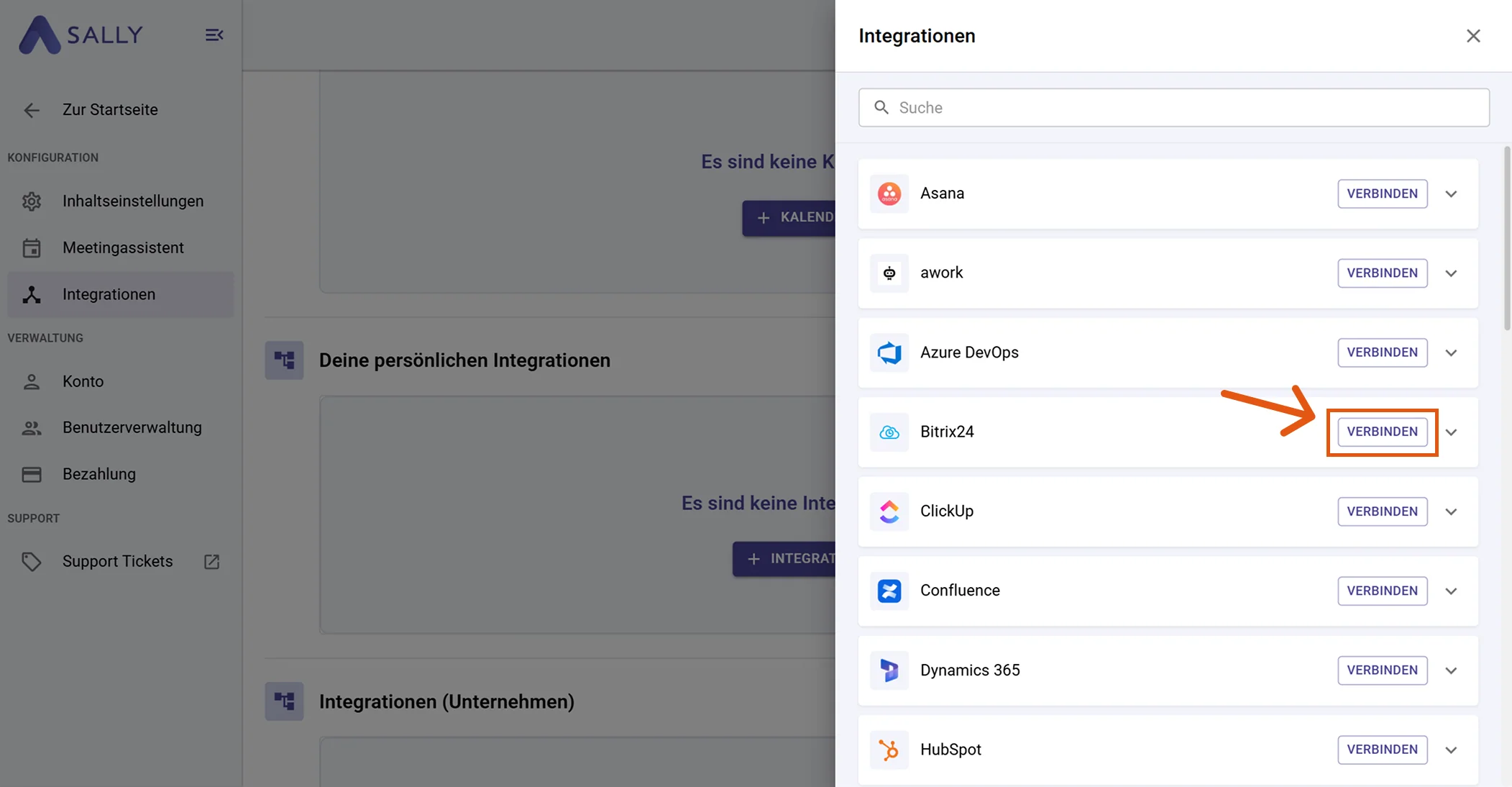This screenshot has width=1512, height=787.
Task: Click the ClickUp logo icon
Action: click(x=889, y=511)
